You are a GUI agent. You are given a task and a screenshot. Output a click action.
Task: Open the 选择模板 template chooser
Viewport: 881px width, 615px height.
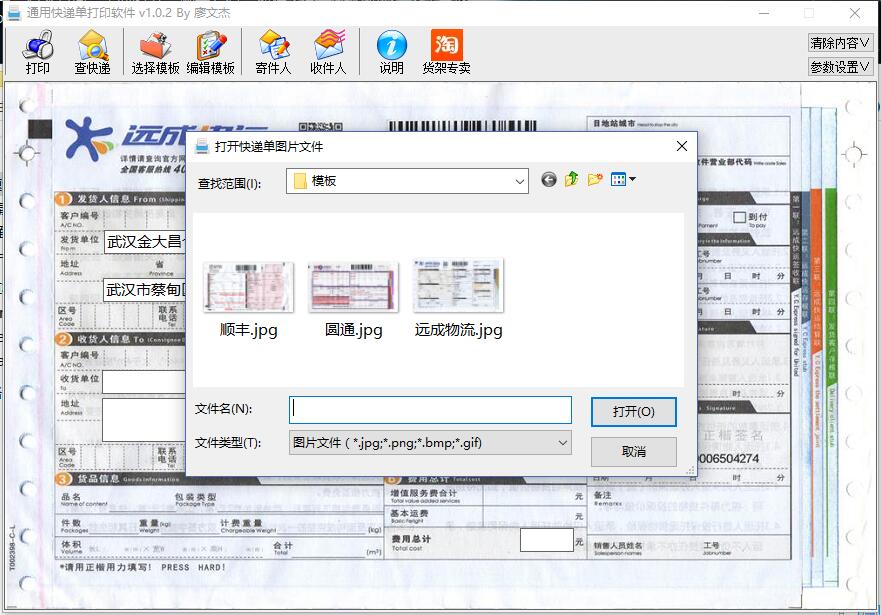pyautogui.click(x=155, y=52)
